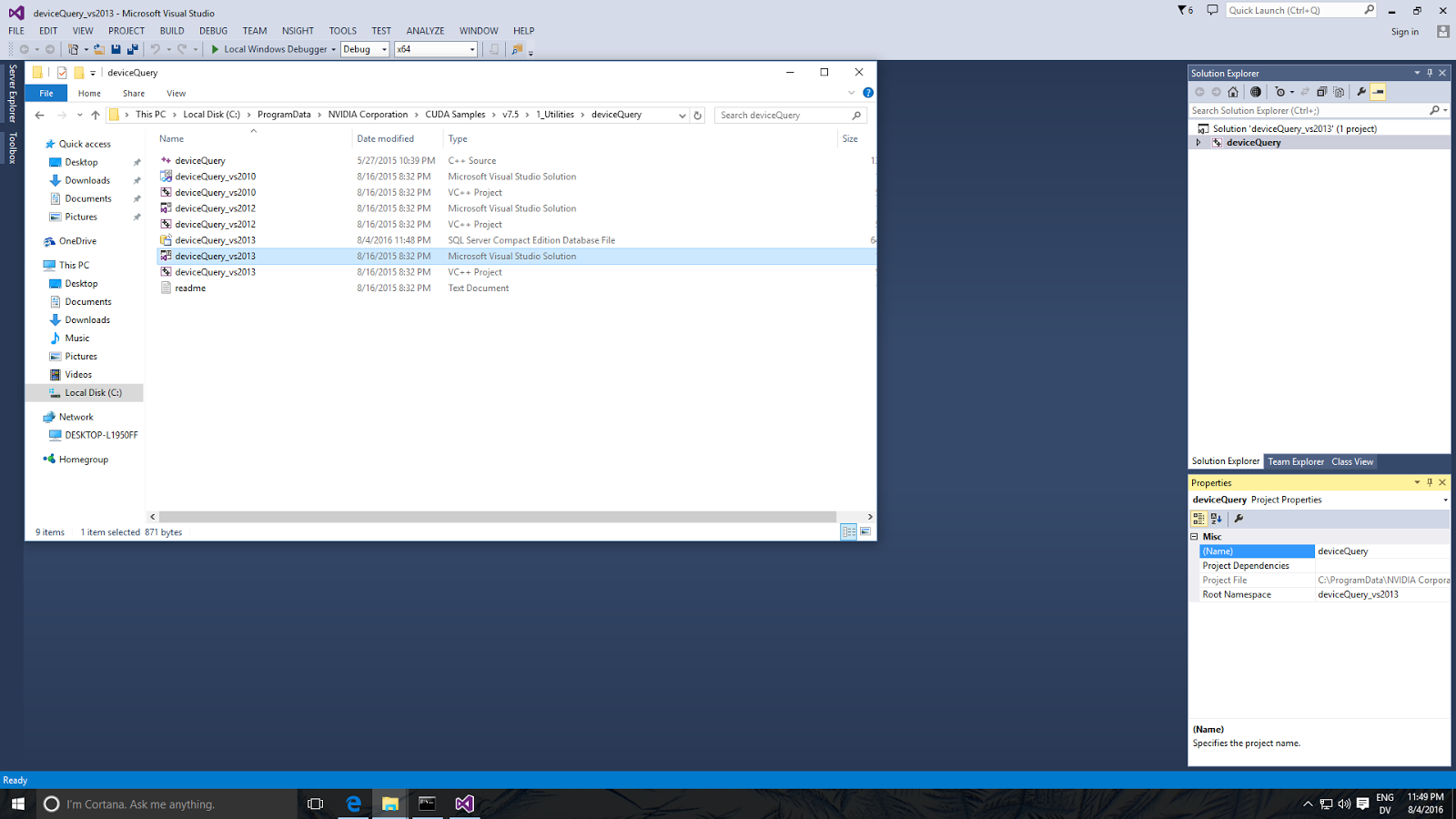Click the Categorized view icon in Properties
The width and height of the screenshot is (1456, 819).
click(x=1199, y=519)
